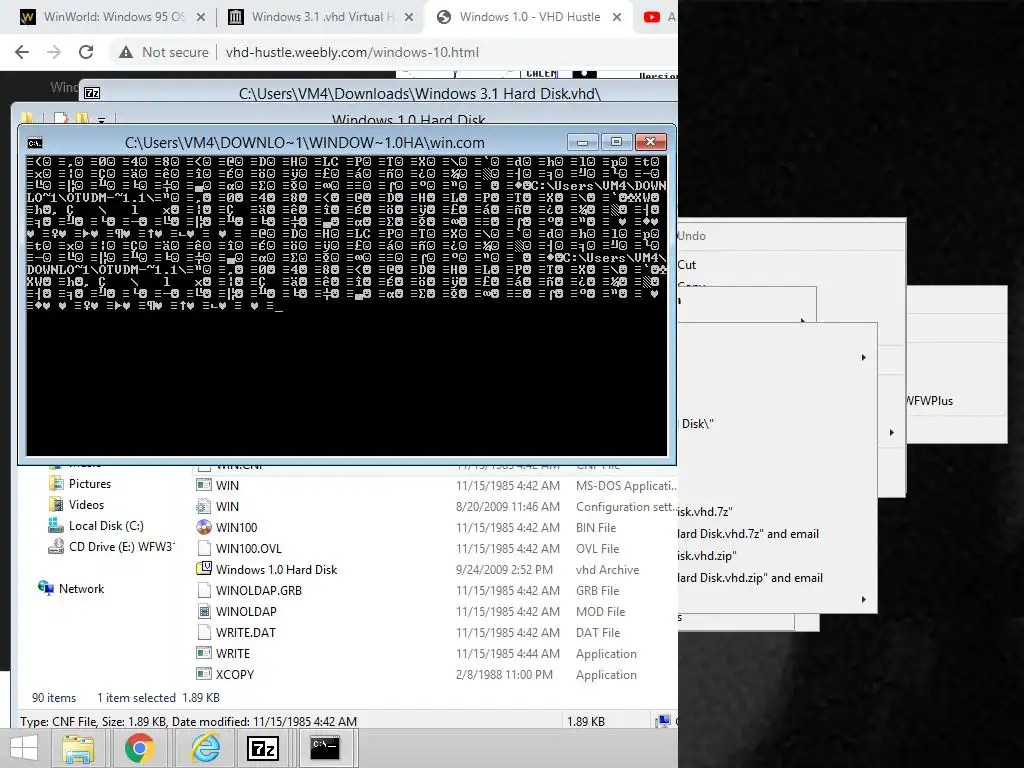Open CD Drive (E:) WFW3 in sidebar
1024x768 pixels.
pyautogui.click(x=121, y=547)
